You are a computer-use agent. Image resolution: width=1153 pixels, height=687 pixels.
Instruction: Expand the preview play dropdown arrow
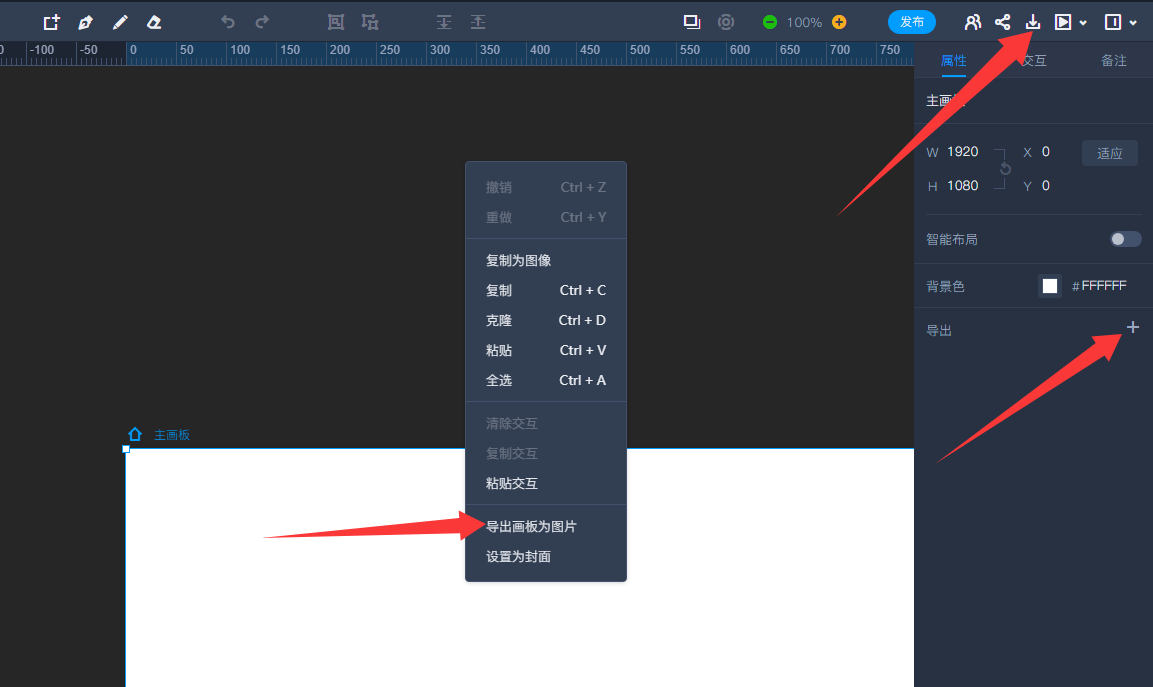[x=1083, y=23]
